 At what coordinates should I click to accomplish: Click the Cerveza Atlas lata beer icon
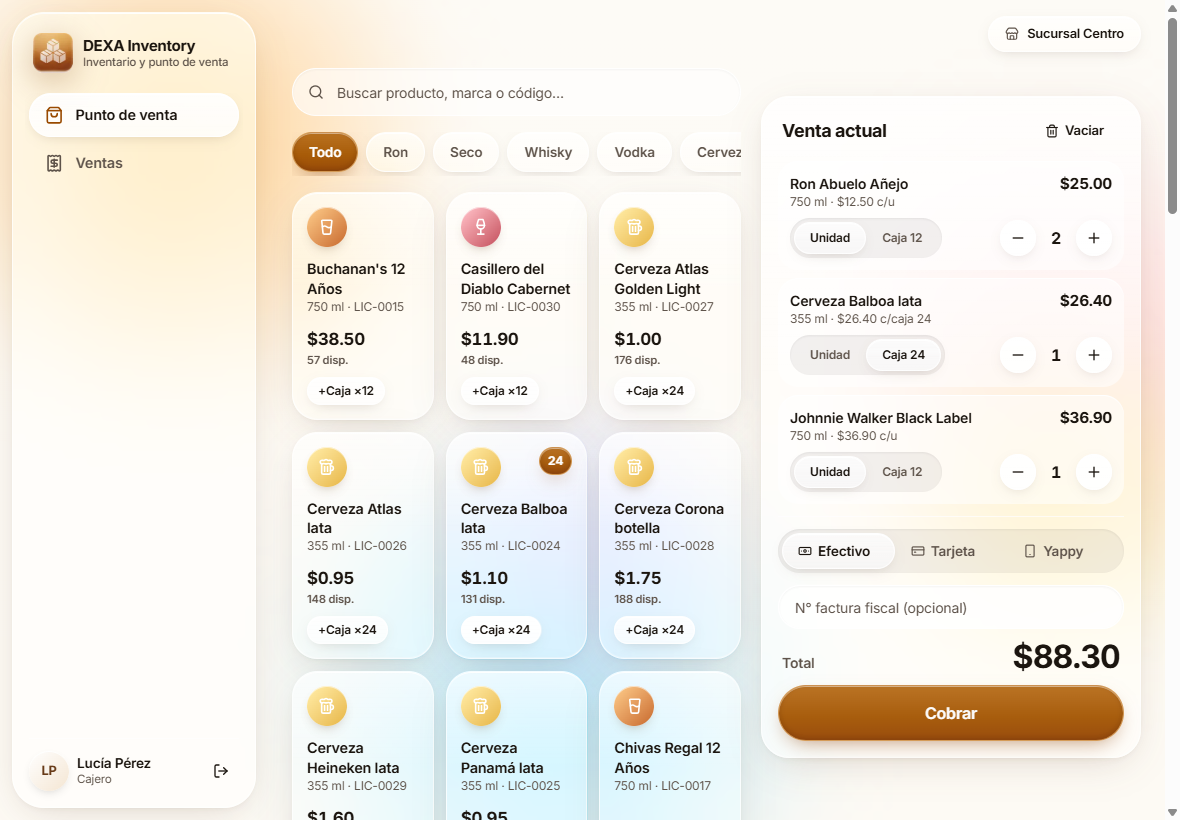coord(327,467)
